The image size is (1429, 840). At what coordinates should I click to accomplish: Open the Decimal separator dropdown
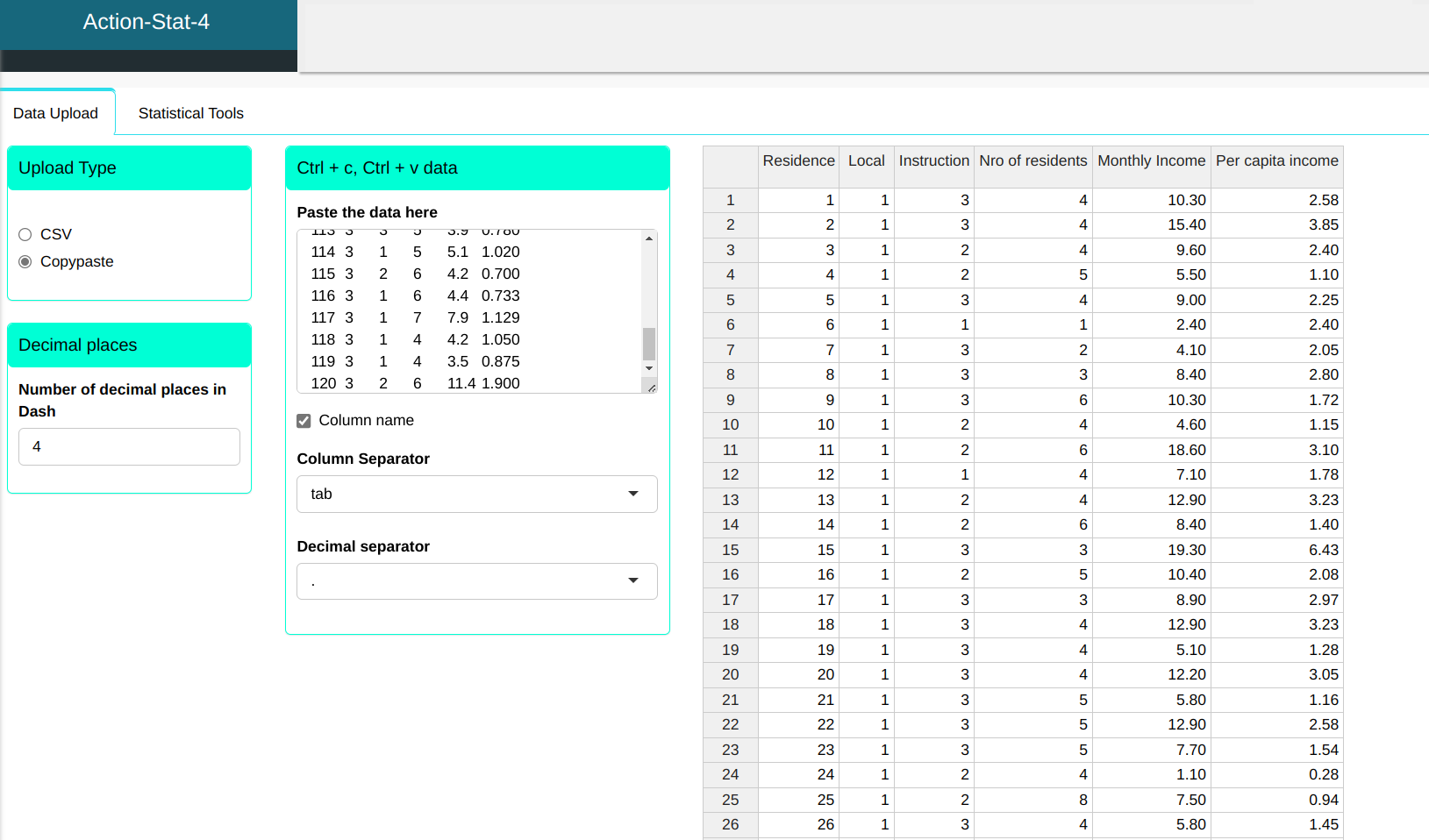tap(476, 581)
